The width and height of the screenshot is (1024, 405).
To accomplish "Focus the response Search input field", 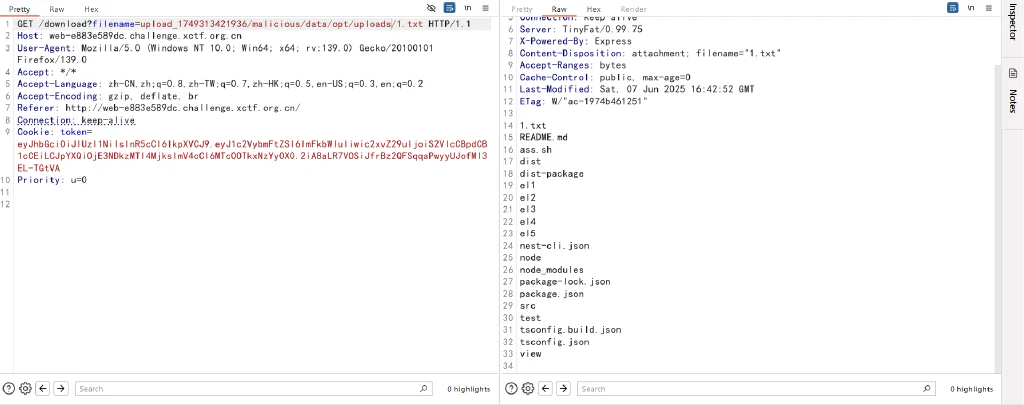I will pos(756,389).
